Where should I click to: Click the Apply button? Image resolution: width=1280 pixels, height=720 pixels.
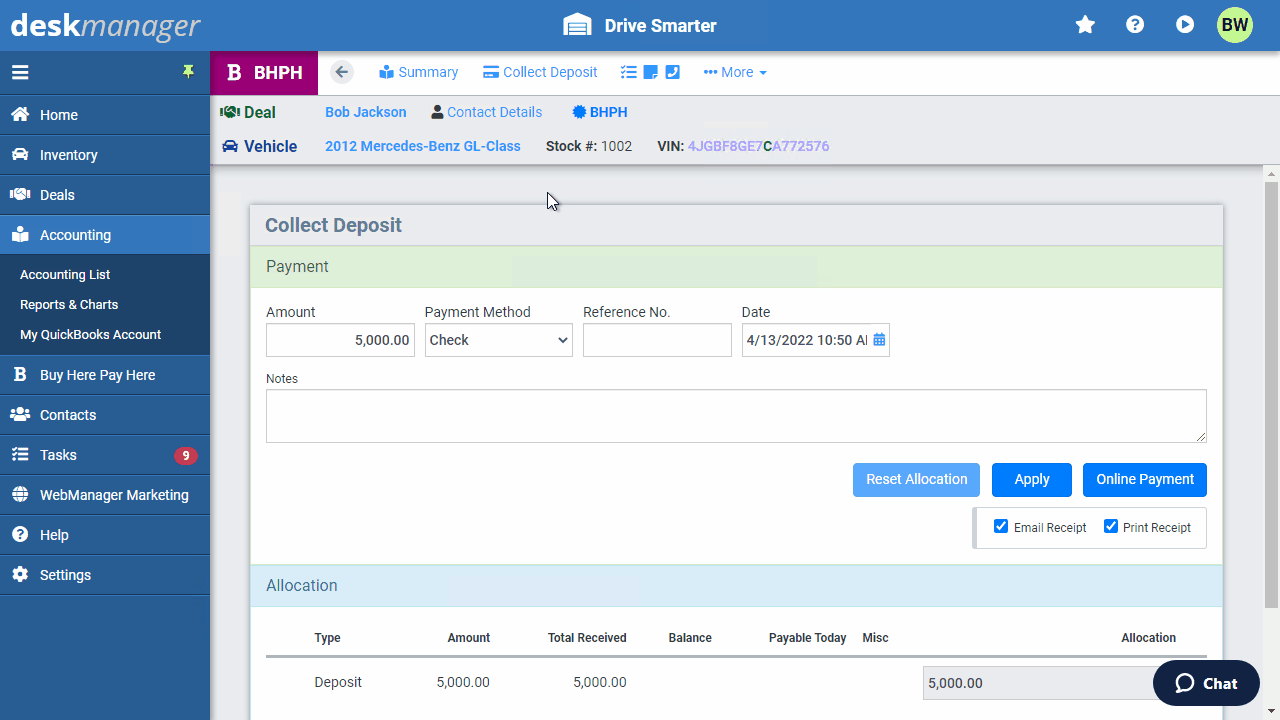(1031, 479)
